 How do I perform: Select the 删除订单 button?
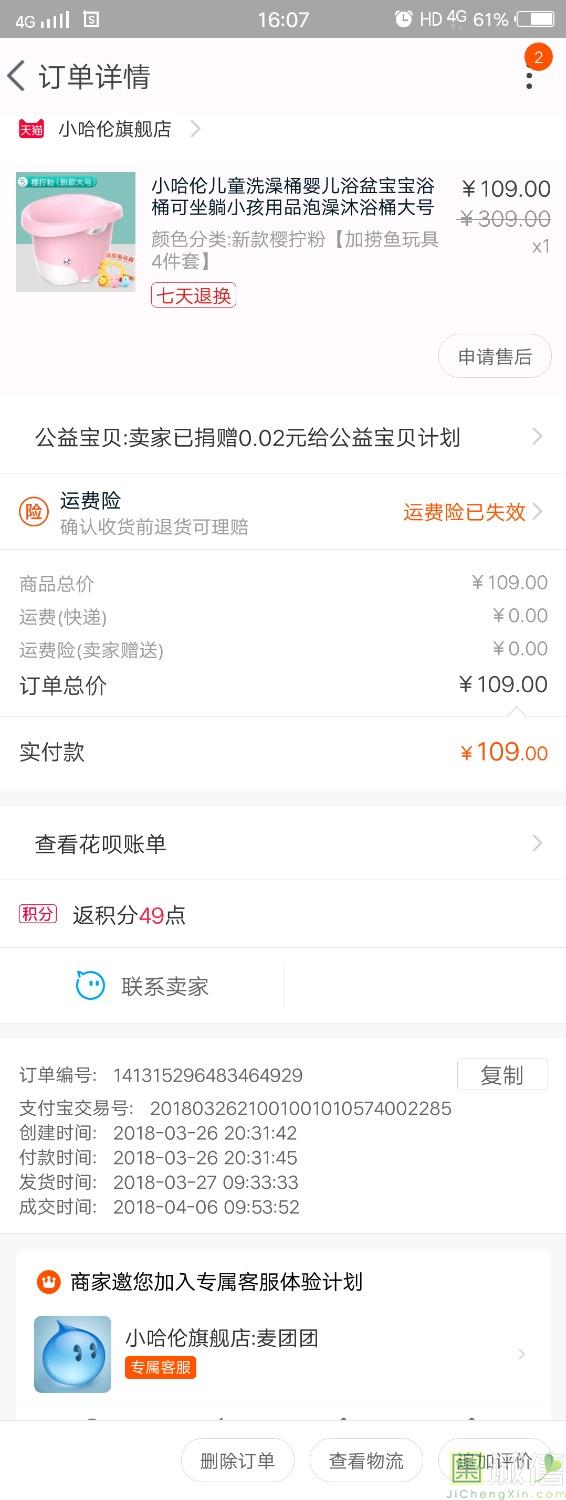point(237,1461)
